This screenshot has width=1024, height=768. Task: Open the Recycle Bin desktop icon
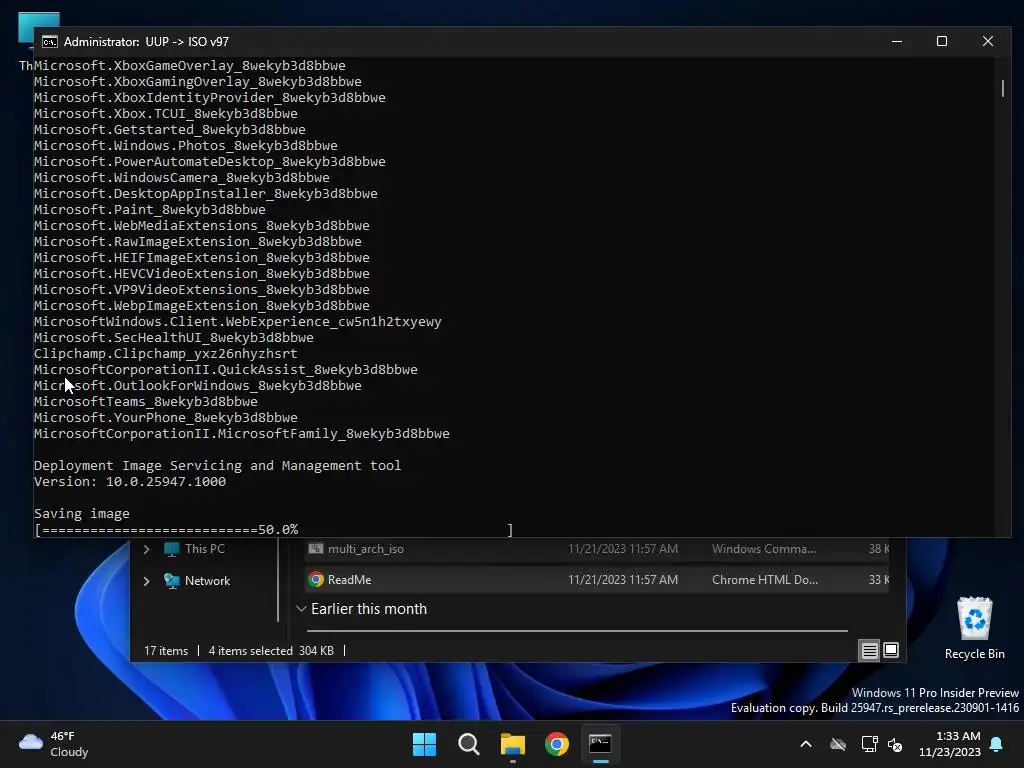pos(974,628)
